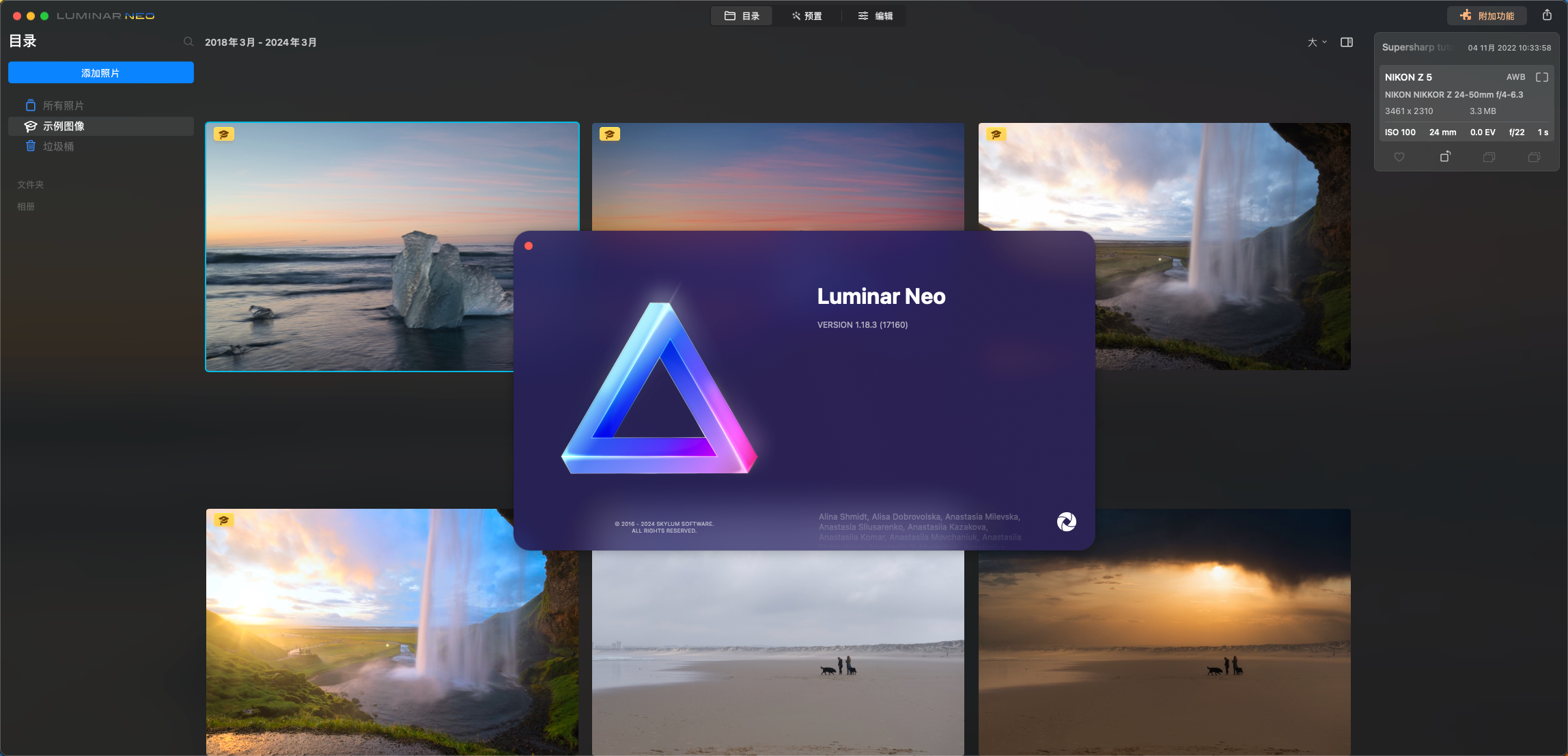Select the pink sunset sky thumbnail
The width and height of the screenshot is (1568, 756).
pos(778,176)
